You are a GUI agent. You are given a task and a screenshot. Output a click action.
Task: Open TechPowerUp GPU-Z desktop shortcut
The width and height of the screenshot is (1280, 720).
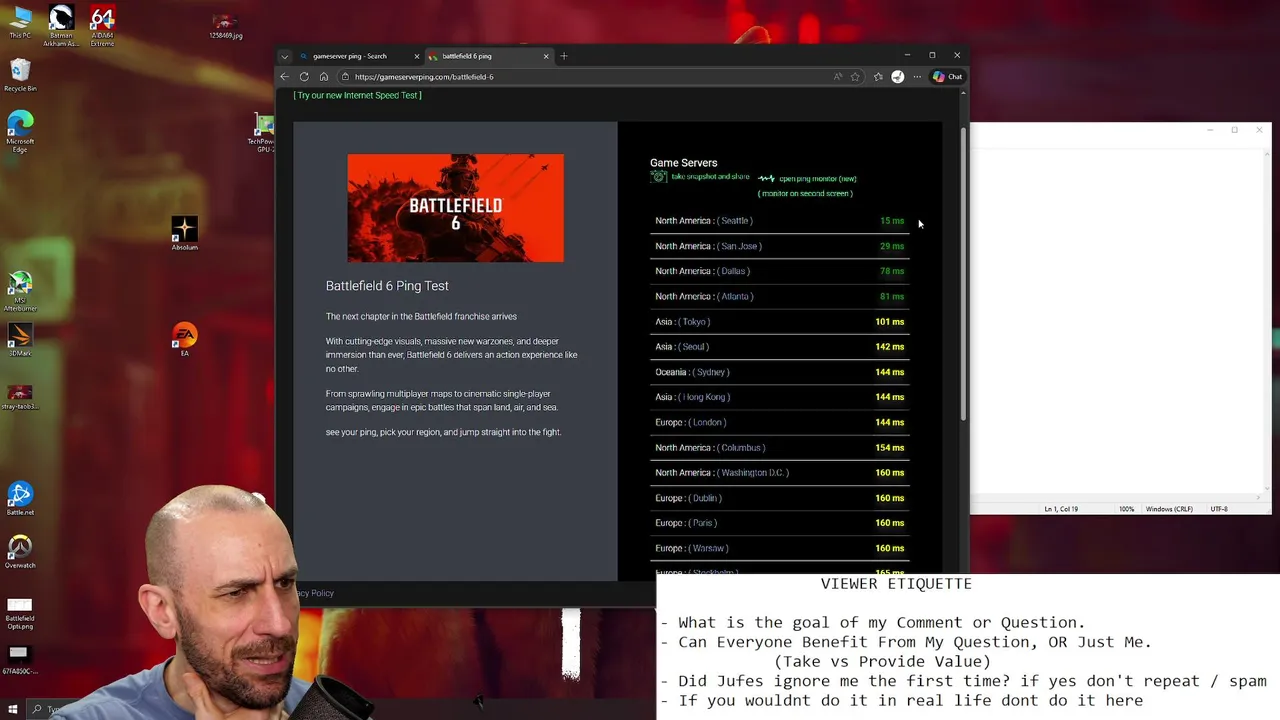264,133
